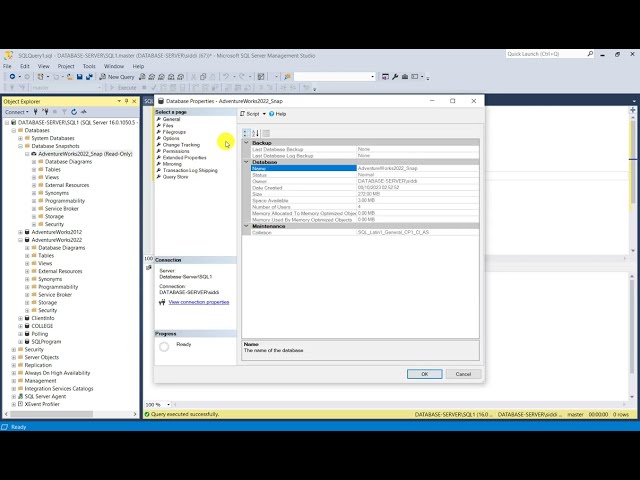Image resolution: width=640 pixels, height=480 pixels.
Task: Select the SQL Server Agent node
Action: [x=45, y=396]
